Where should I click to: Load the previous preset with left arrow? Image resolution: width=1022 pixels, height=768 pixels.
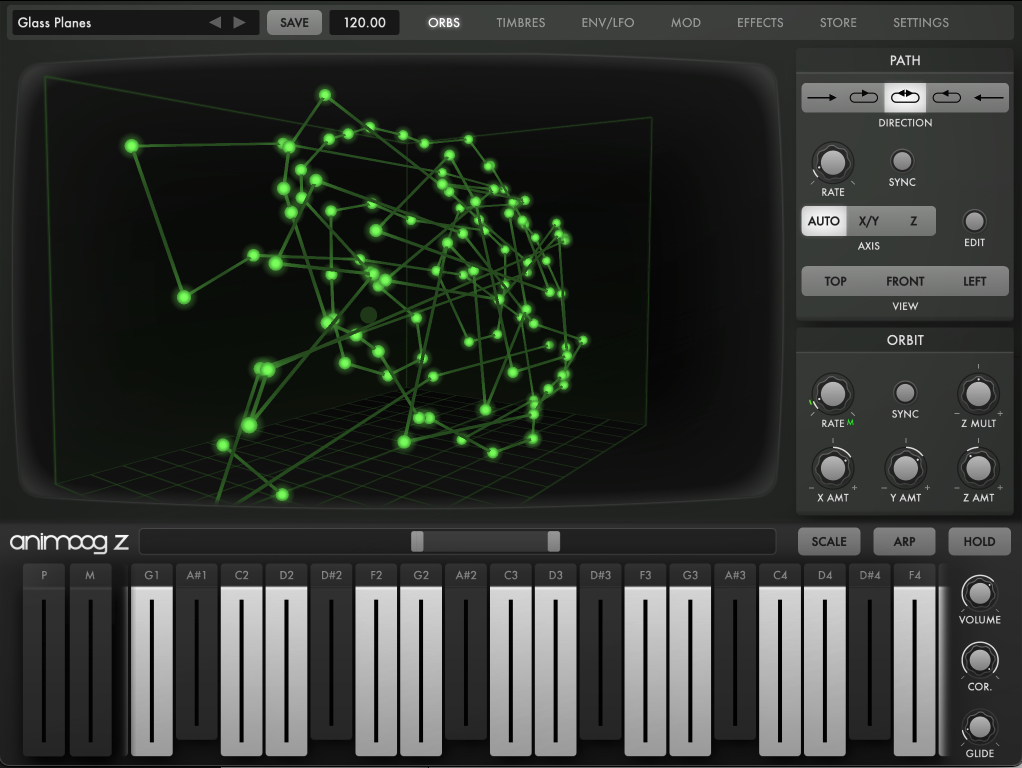[x=215, y=22]
